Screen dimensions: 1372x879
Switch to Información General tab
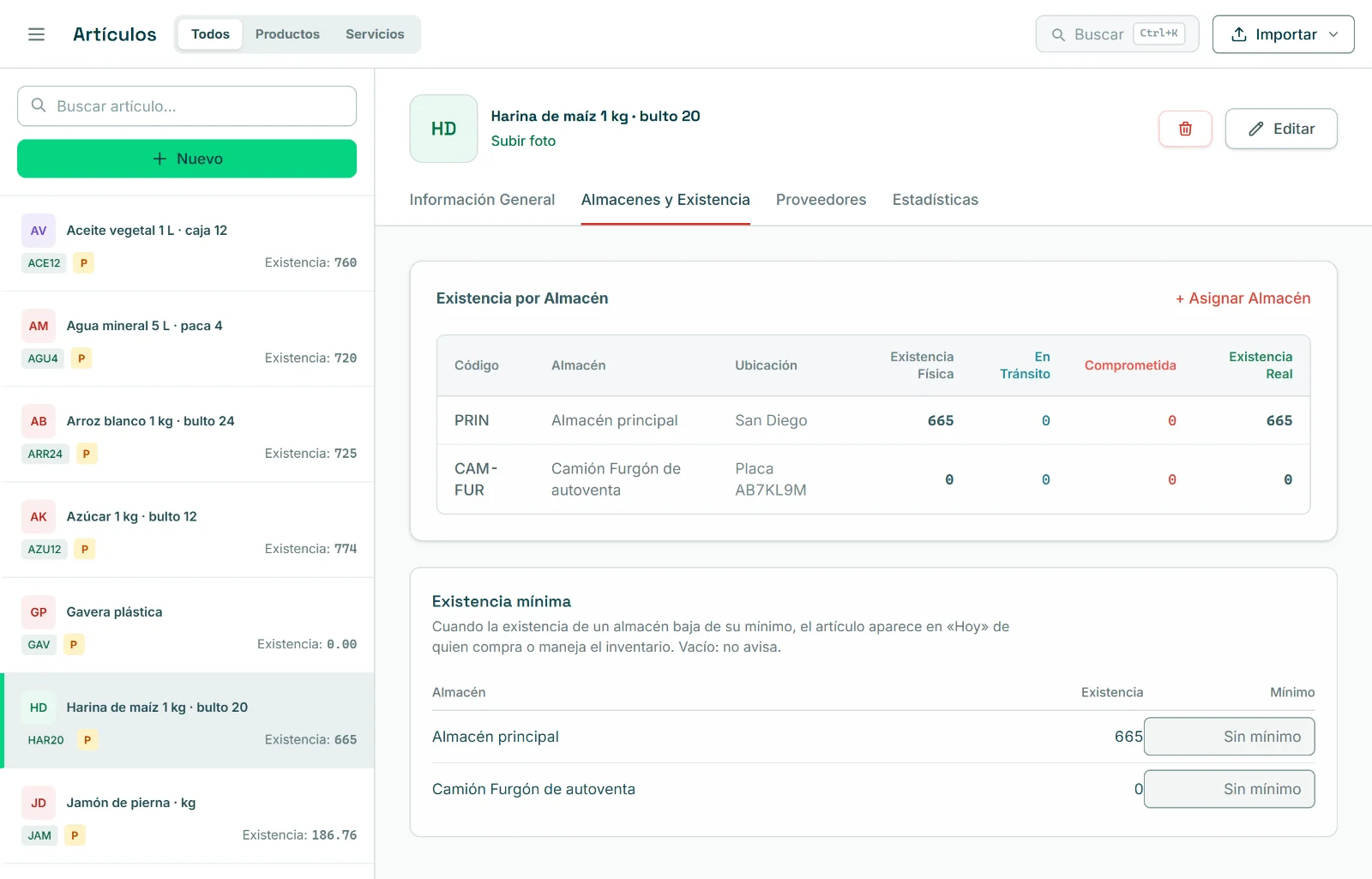coord(482,200)
